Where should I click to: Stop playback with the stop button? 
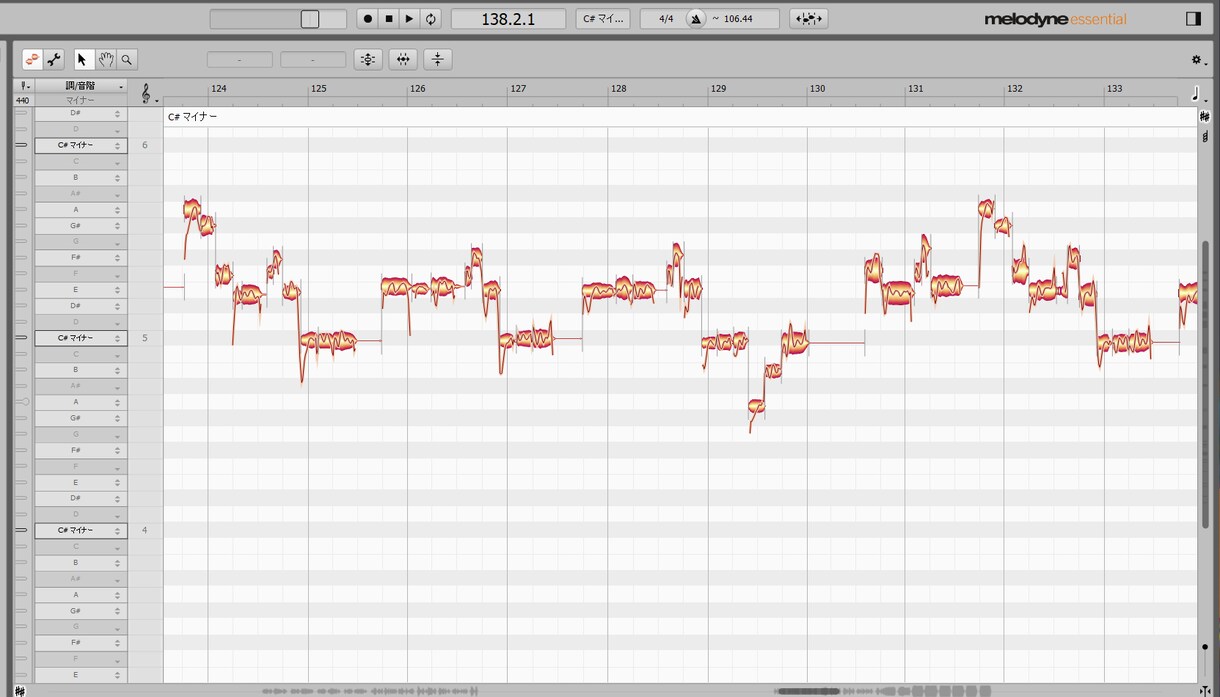pos(389,19)
